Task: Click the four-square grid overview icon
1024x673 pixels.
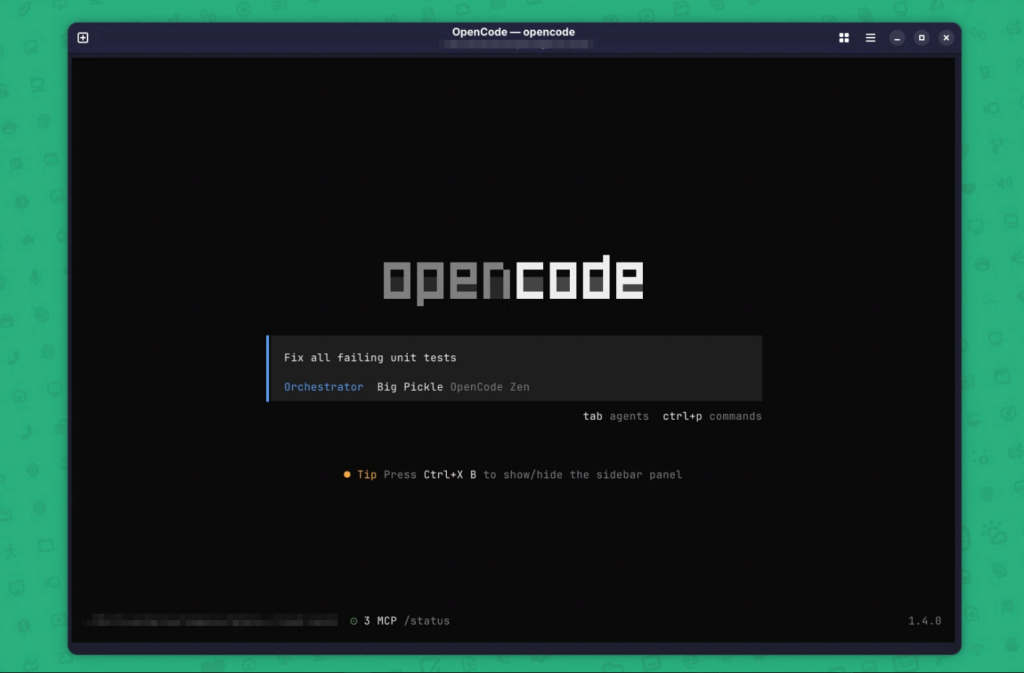Action: coord(844,38)
